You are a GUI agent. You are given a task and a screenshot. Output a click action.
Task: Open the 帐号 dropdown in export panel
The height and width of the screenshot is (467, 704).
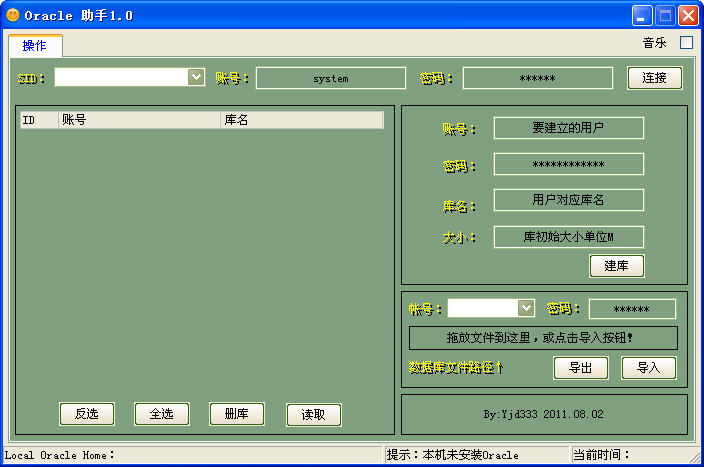(526, 308)
